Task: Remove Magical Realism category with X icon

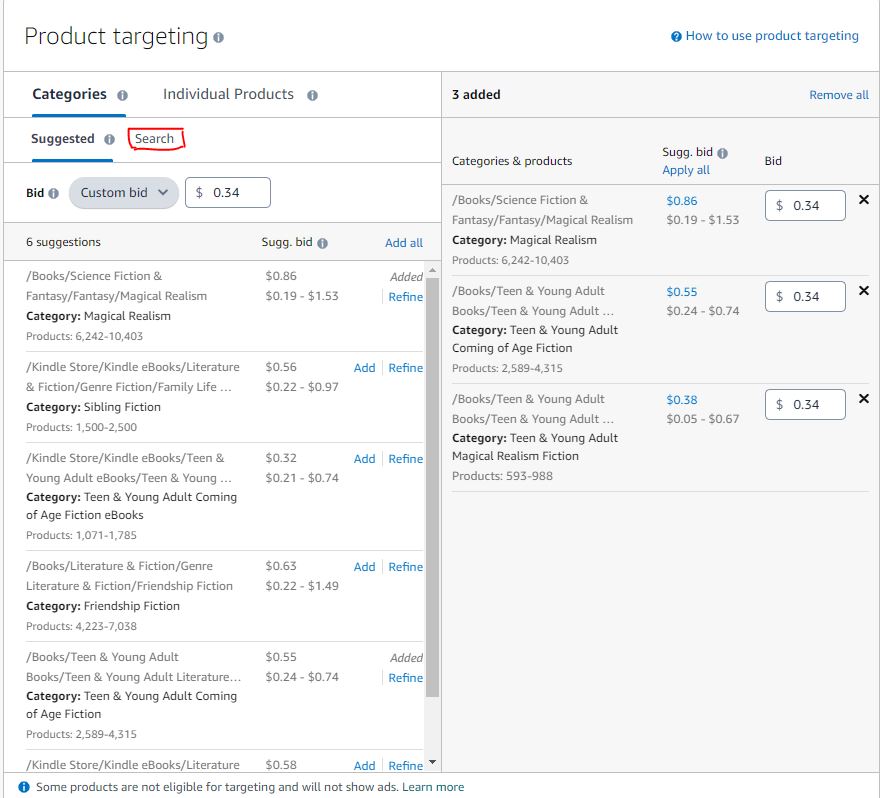Action: (x=864, y=200)
